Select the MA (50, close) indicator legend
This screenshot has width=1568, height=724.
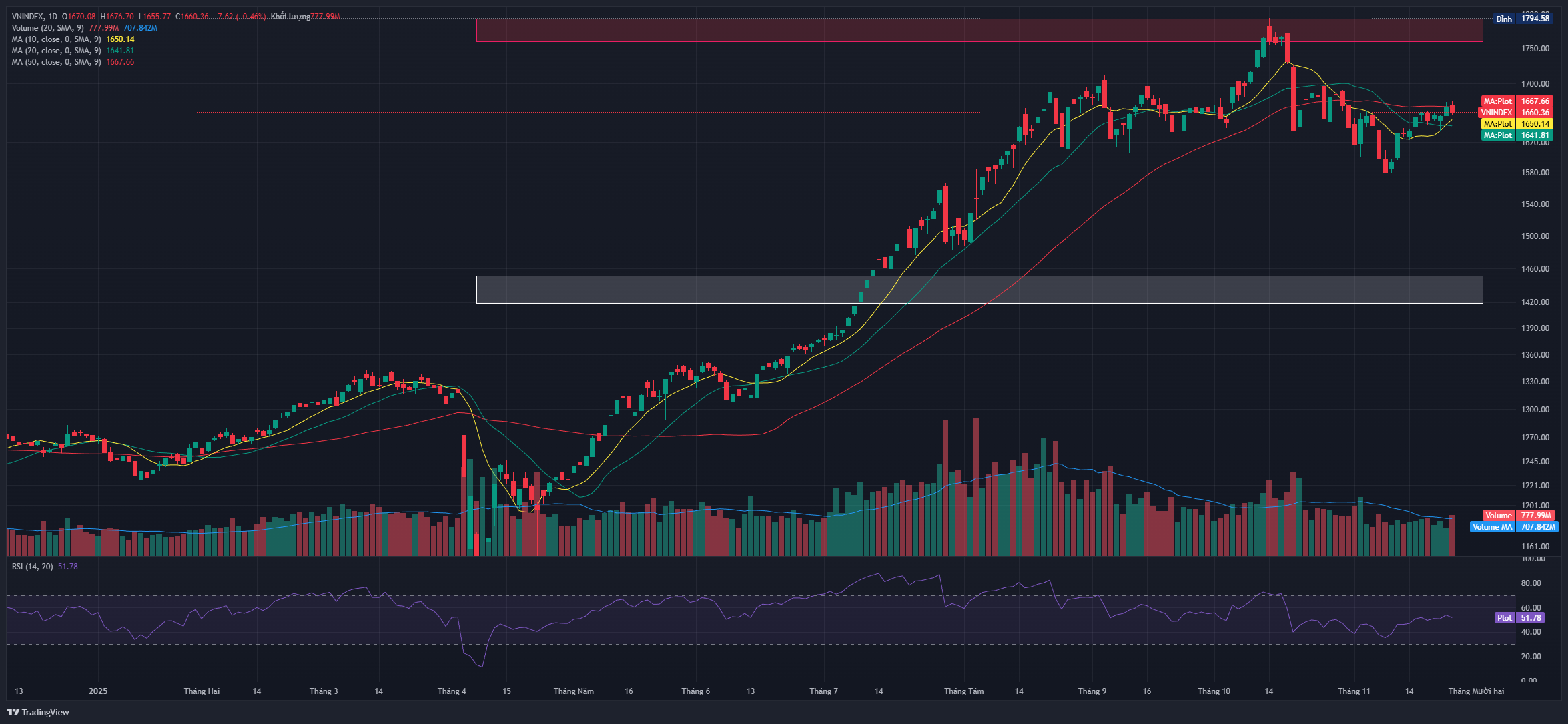[x=56, y=62]
